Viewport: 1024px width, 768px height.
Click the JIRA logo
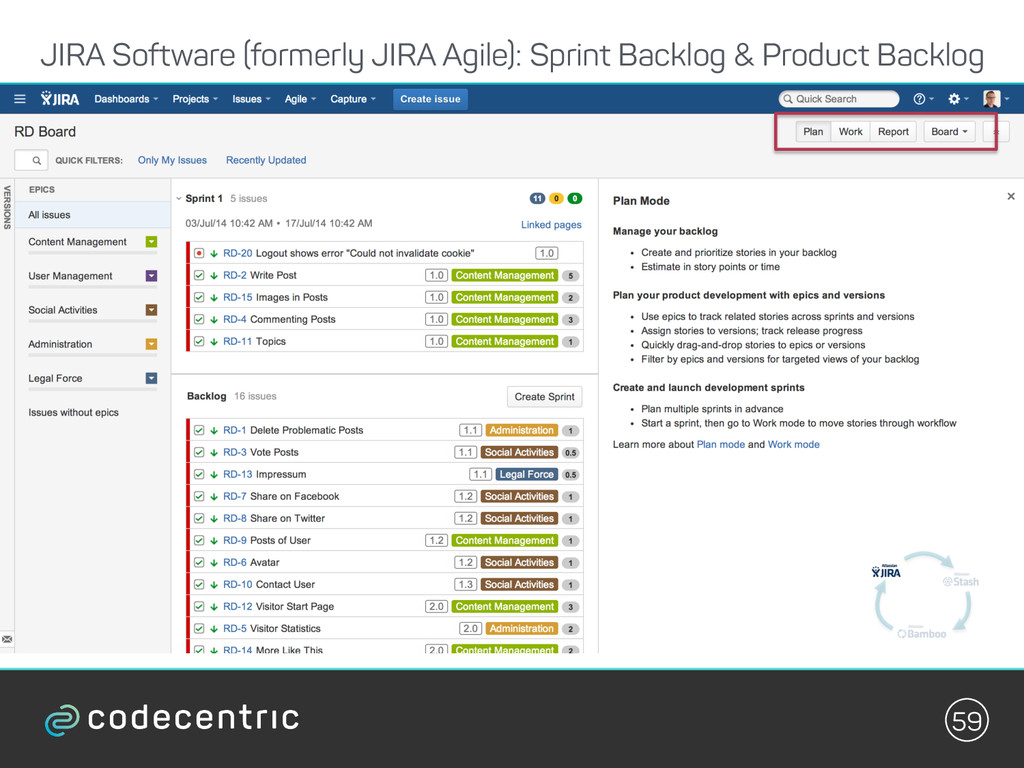pos(59,99)
